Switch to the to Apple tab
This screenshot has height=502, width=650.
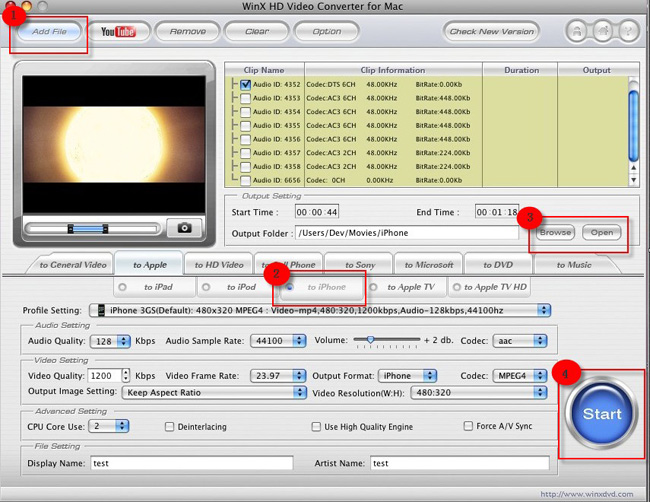tap(150, 264)
